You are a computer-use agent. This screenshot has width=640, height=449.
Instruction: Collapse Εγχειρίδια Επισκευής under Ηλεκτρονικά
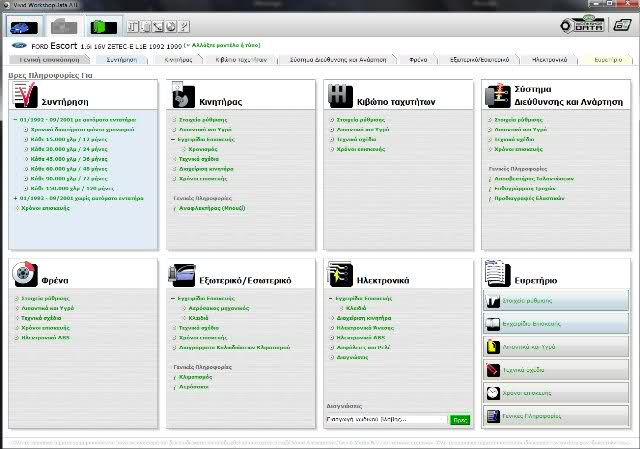pyautogui.click(x=330, y=299)
